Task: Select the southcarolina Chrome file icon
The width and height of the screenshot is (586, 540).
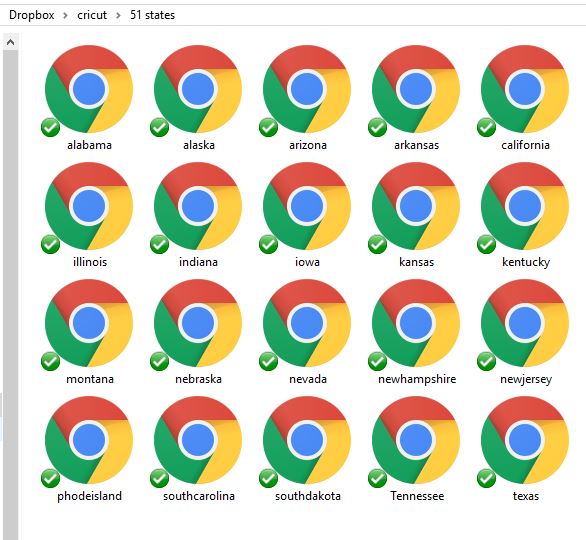Action: coord(198,440)
